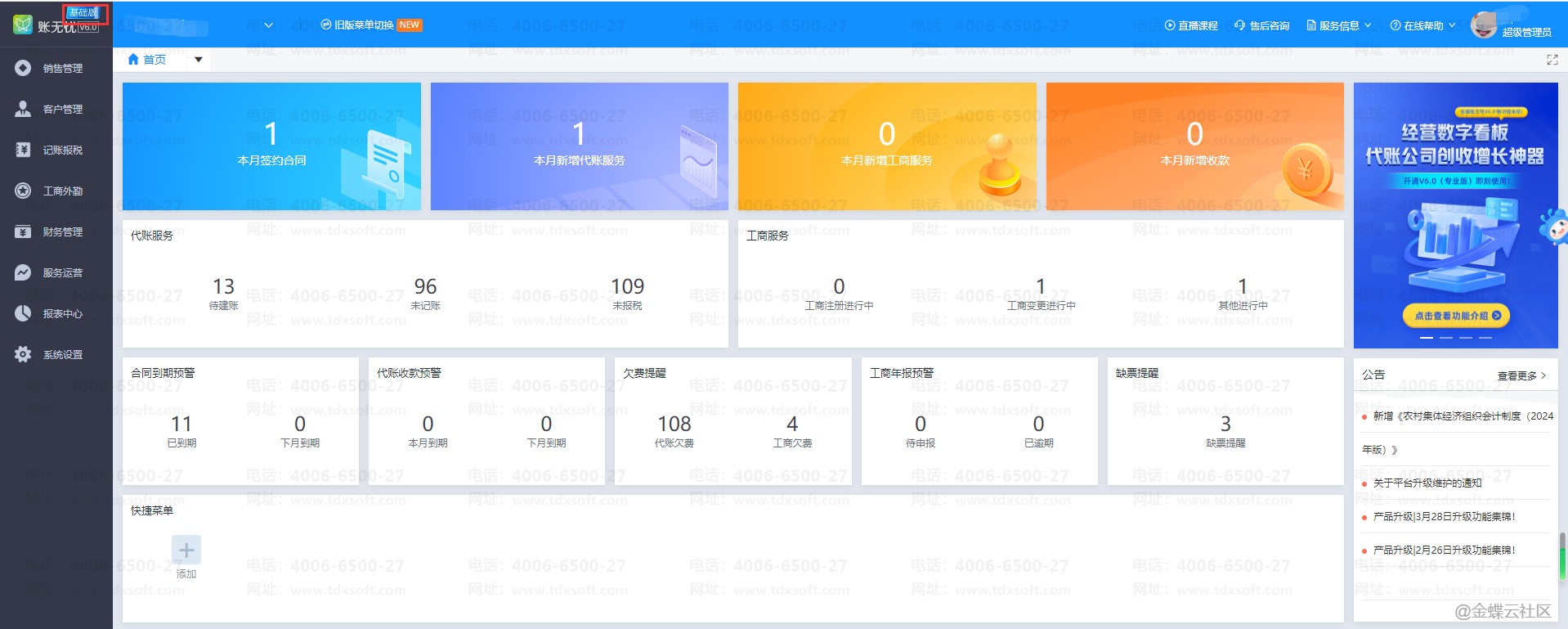Toggle fullscreen with the expand icon

(1552, 60)
